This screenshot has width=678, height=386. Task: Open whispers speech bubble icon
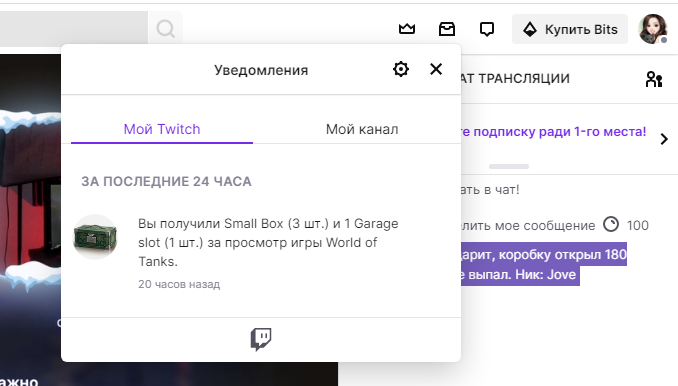(487, 29)
